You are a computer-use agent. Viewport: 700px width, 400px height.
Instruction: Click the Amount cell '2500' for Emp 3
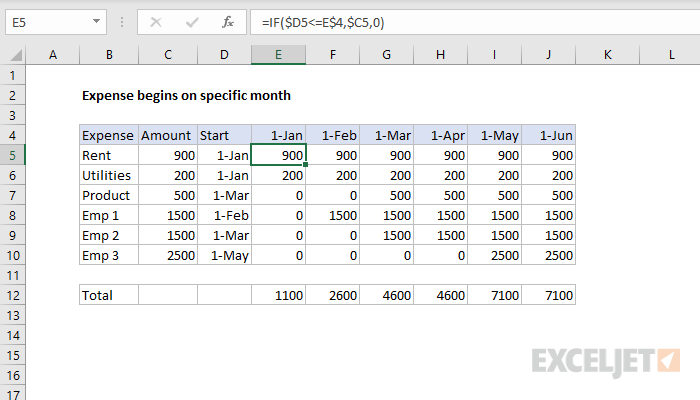(x=168, y=255)
